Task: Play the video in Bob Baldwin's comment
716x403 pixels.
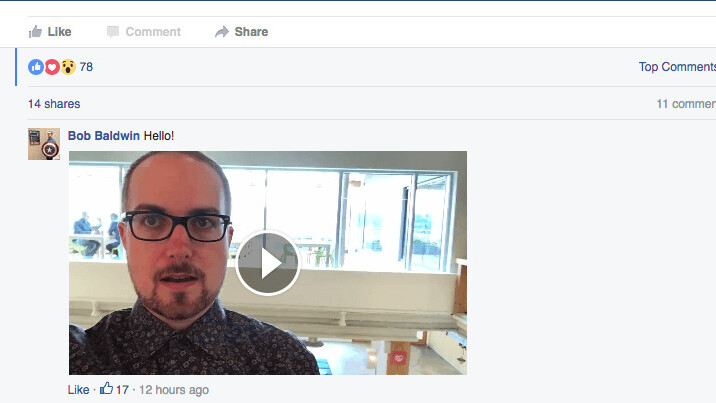Action: pyautogui.click(x=268, y=263)
